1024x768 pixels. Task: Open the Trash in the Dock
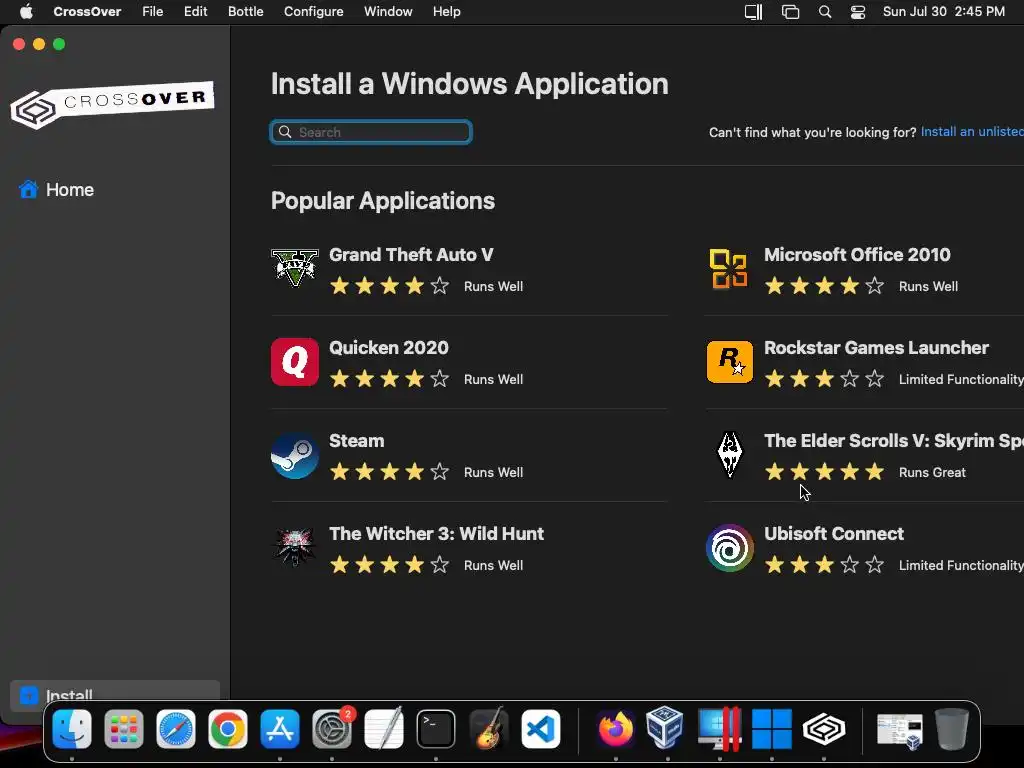[952, 729]
